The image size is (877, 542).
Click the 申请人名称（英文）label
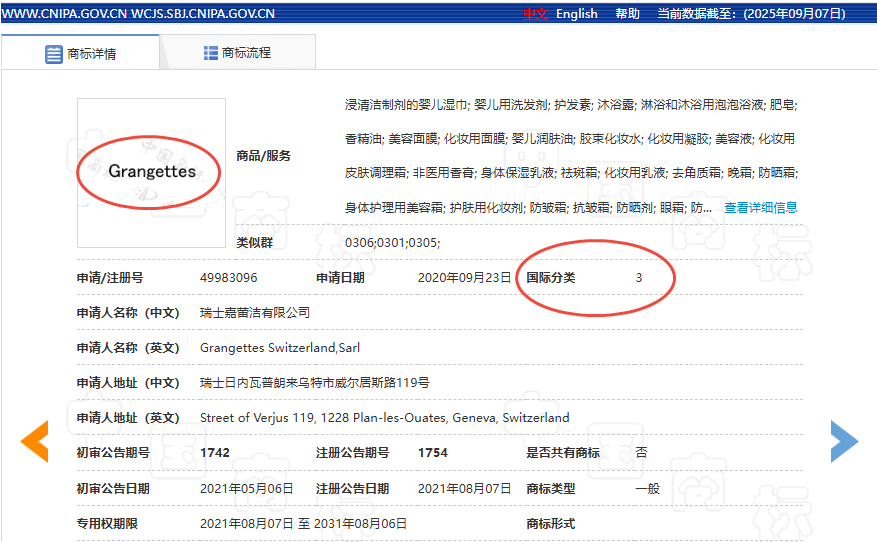point(128,347)
